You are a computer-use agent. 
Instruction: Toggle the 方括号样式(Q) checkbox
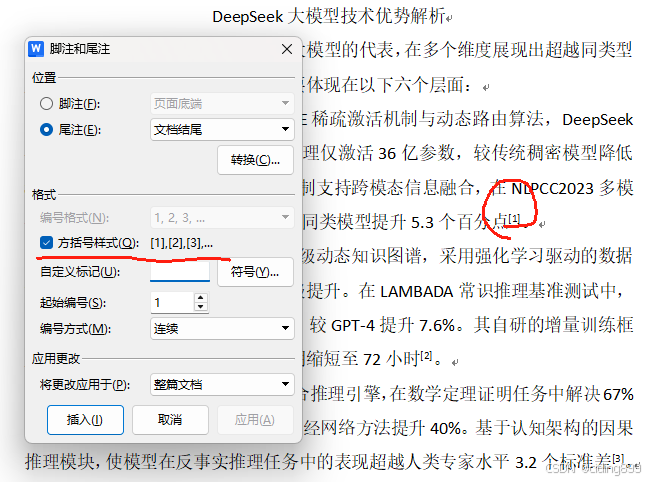46,242
